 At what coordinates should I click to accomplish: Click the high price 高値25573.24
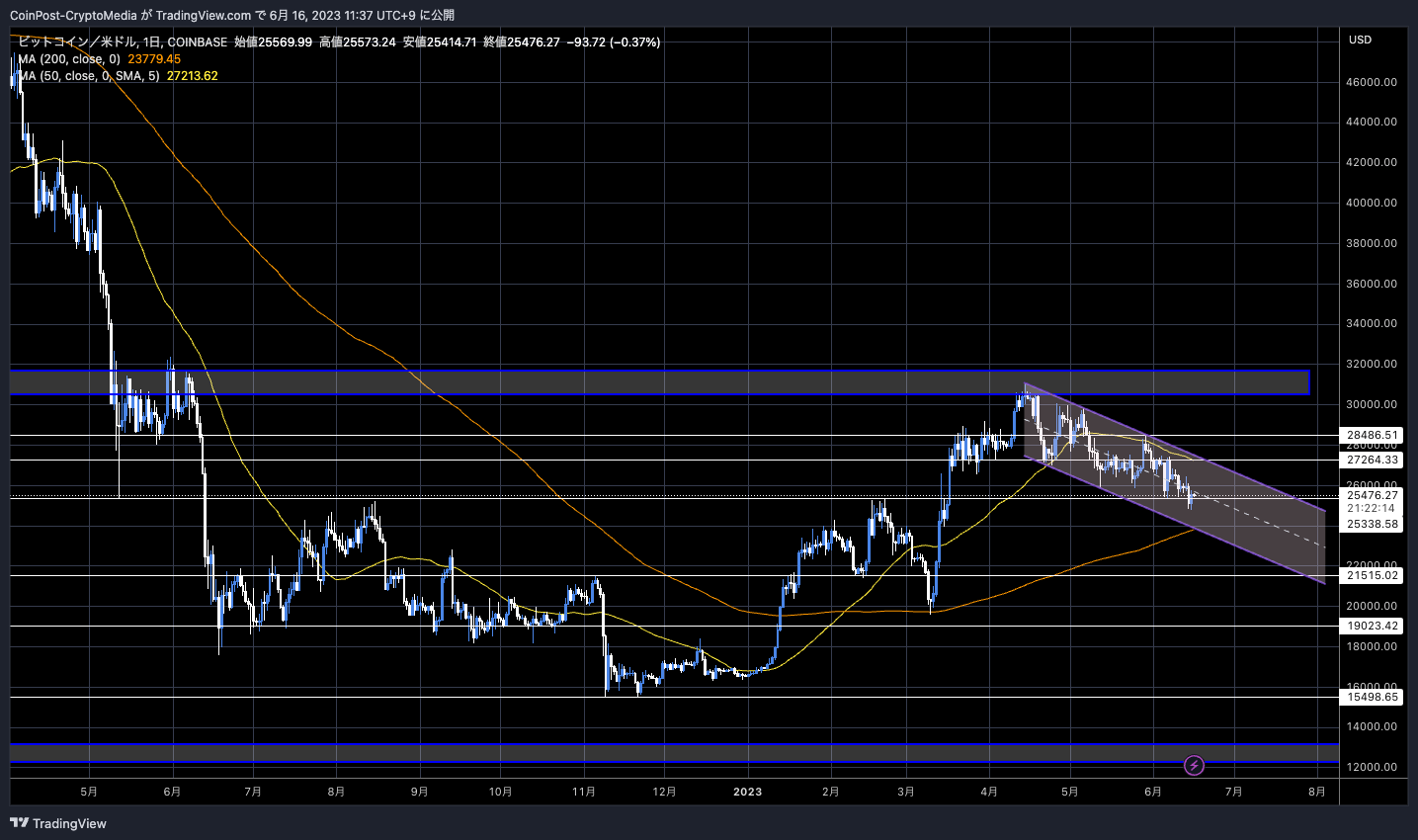click(x=357, y=42)
